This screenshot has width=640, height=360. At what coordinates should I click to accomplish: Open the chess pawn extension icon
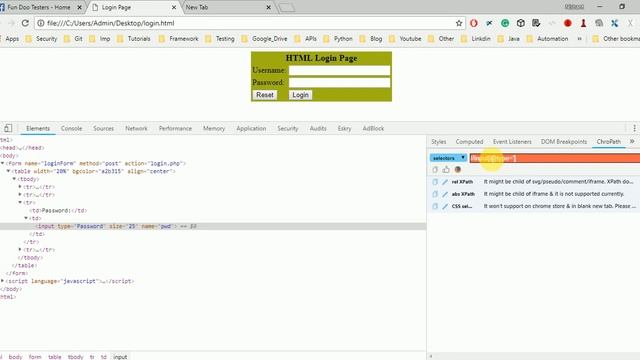[583, 23]
